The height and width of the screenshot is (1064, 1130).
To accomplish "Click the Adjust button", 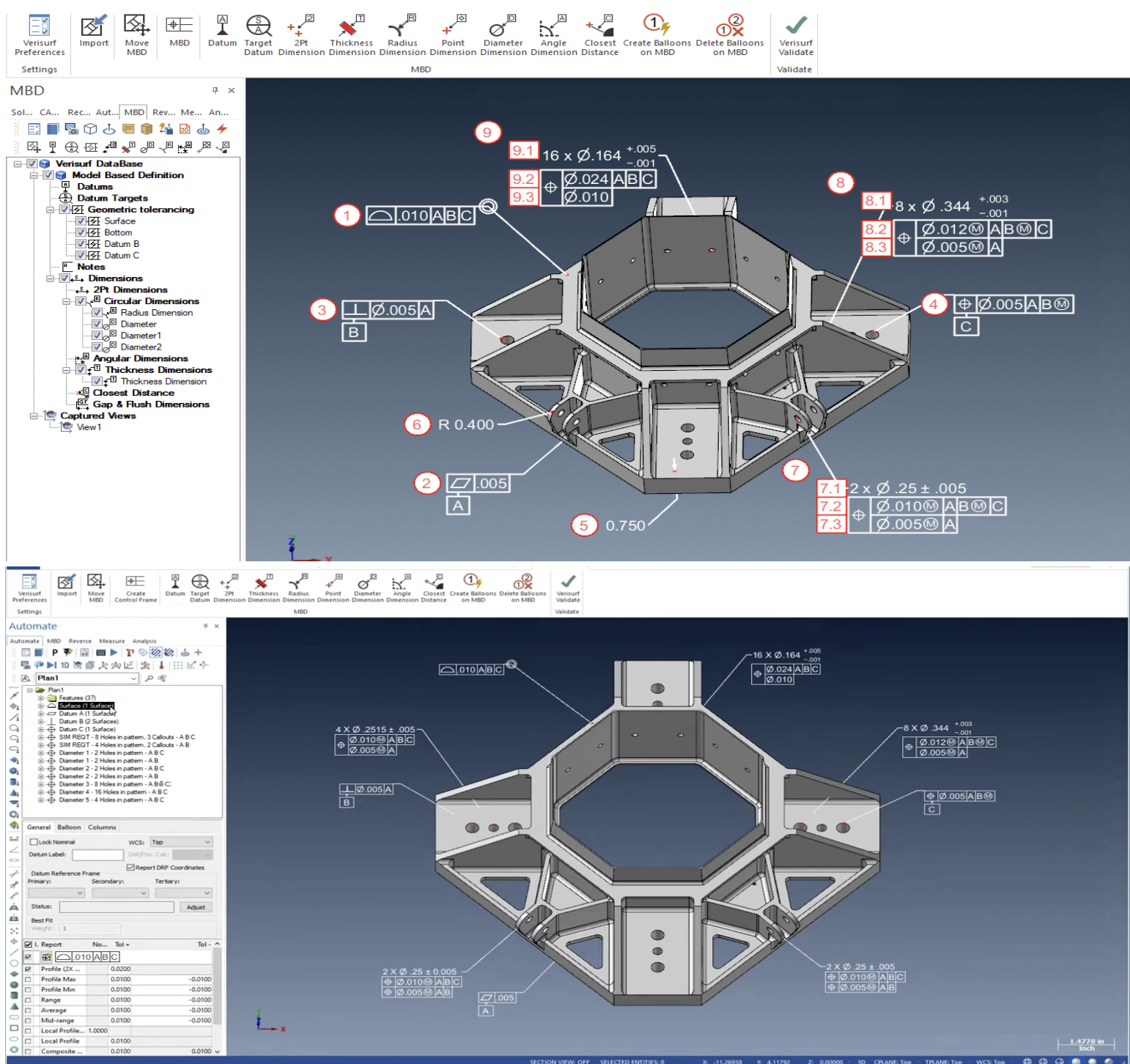I will click(196, 906).
